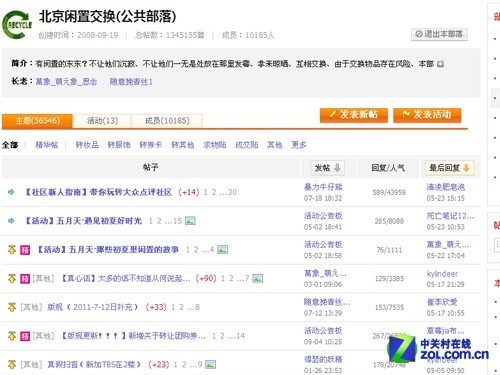The image size is (500, 375).
Task: Expand the truncated 简介 description icon
Action: coord(440,64)
